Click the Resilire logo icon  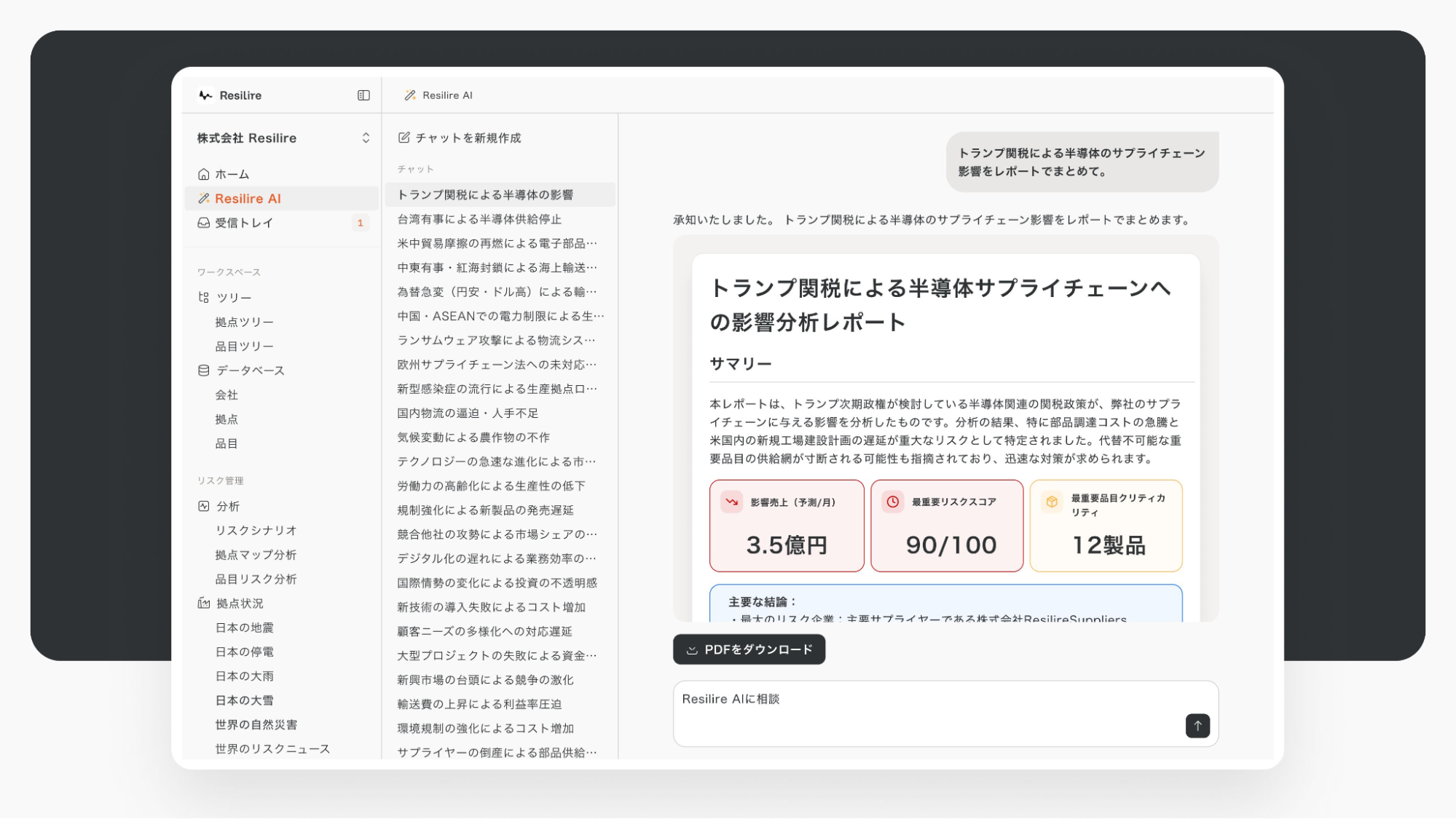coord(205,95)
